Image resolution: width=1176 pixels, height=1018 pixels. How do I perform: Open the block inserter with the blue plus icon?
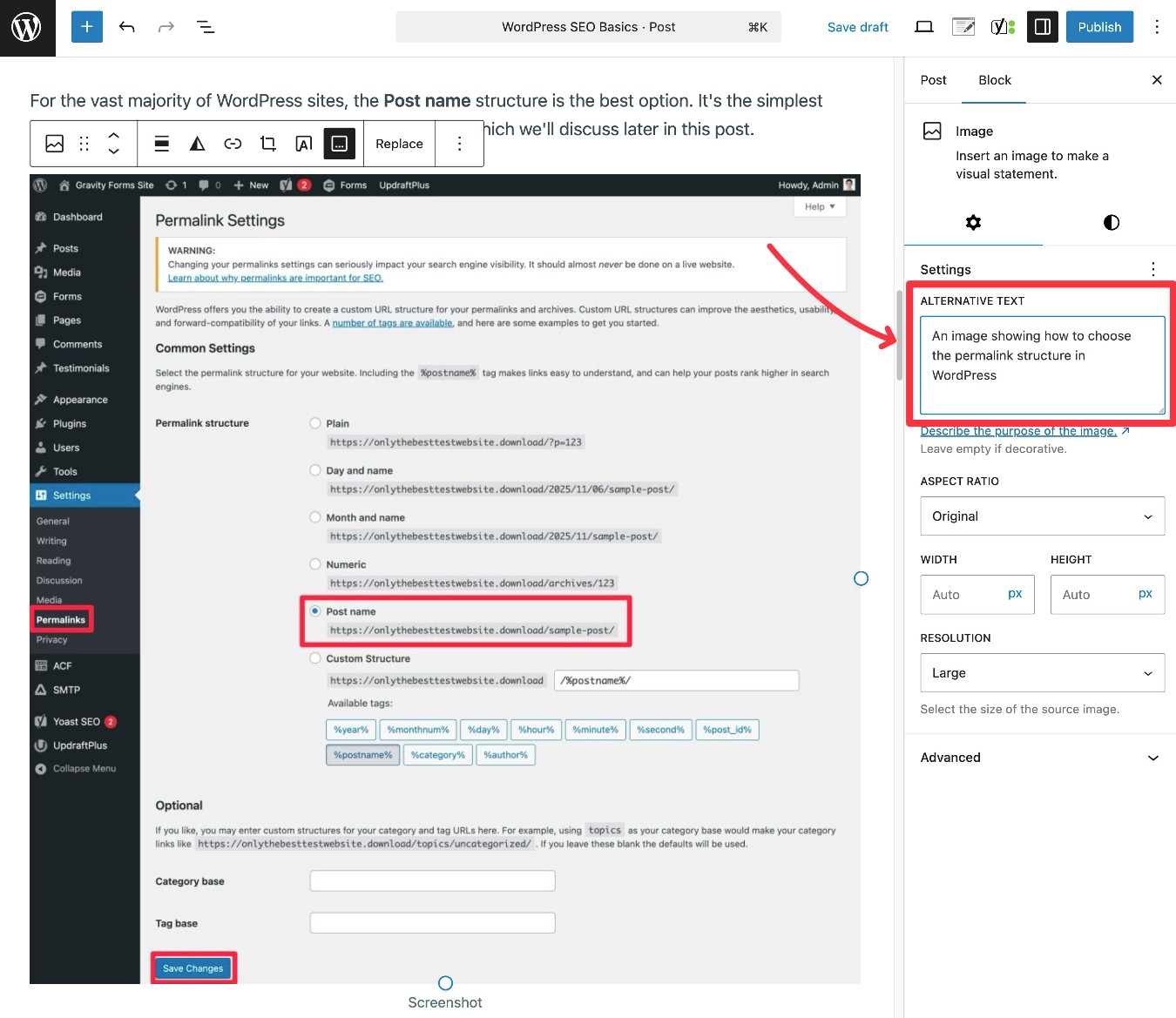[86, 27]
